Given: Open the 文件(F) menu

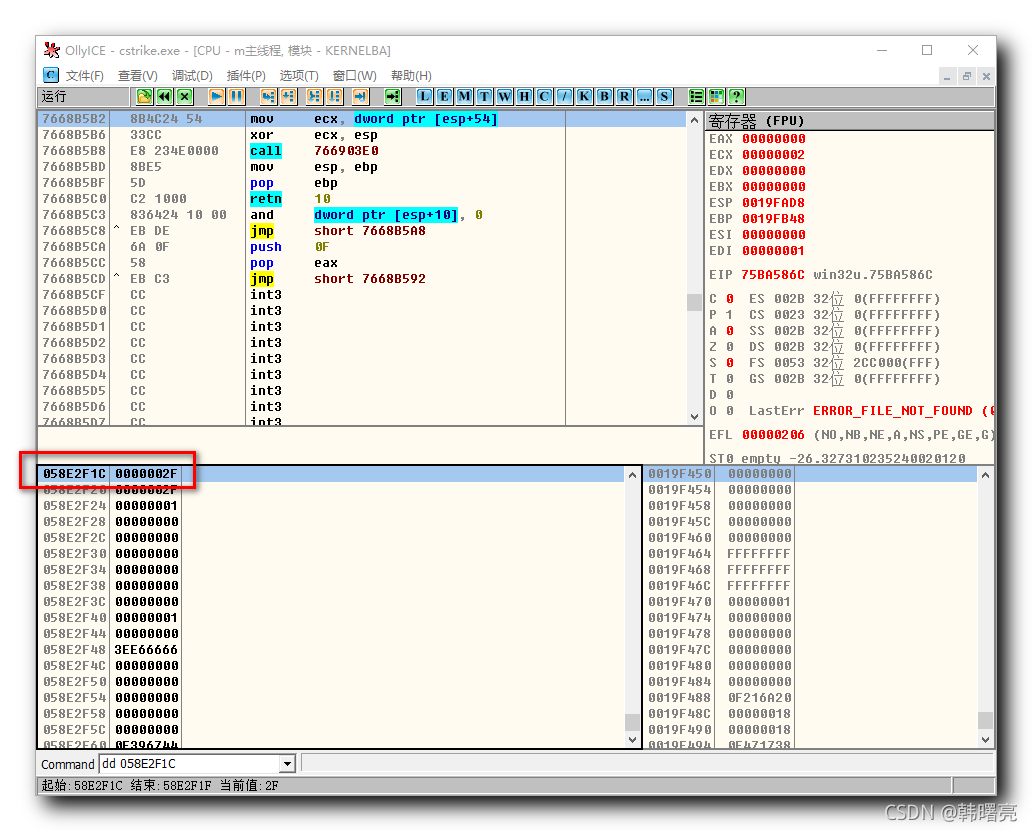Looking at the screenshot, I should pos(84,76).
